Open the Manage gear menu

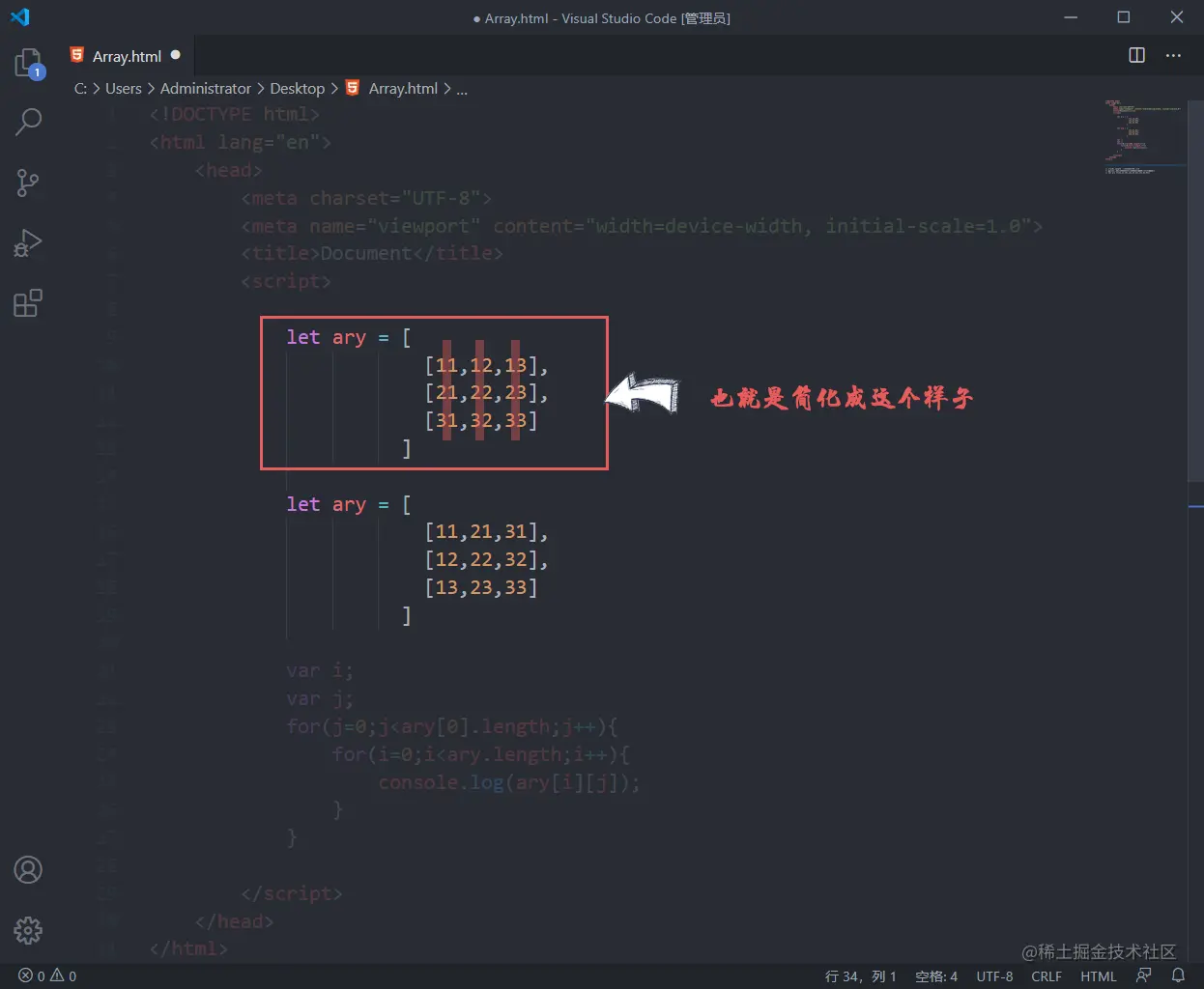(x=28, y=930)
